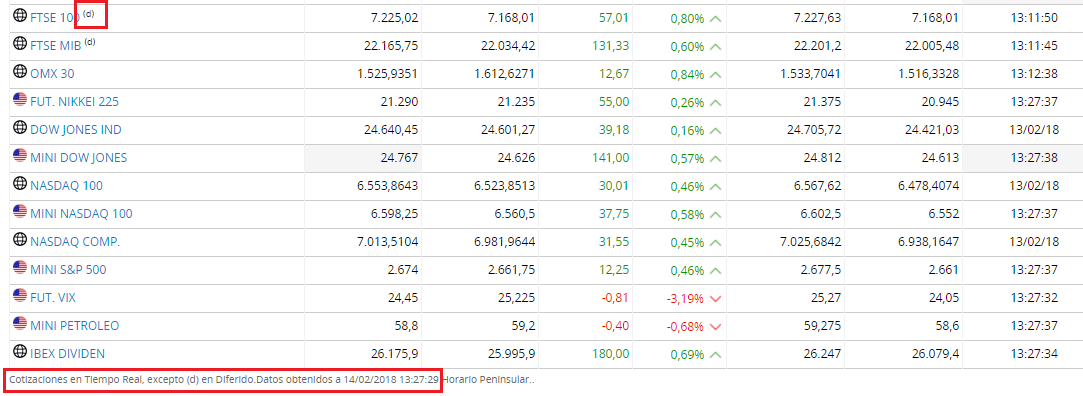Click the US flag icon beside MINI S&P 500
The height and width of the screenshot is (396, 1083).
point(20,268)
